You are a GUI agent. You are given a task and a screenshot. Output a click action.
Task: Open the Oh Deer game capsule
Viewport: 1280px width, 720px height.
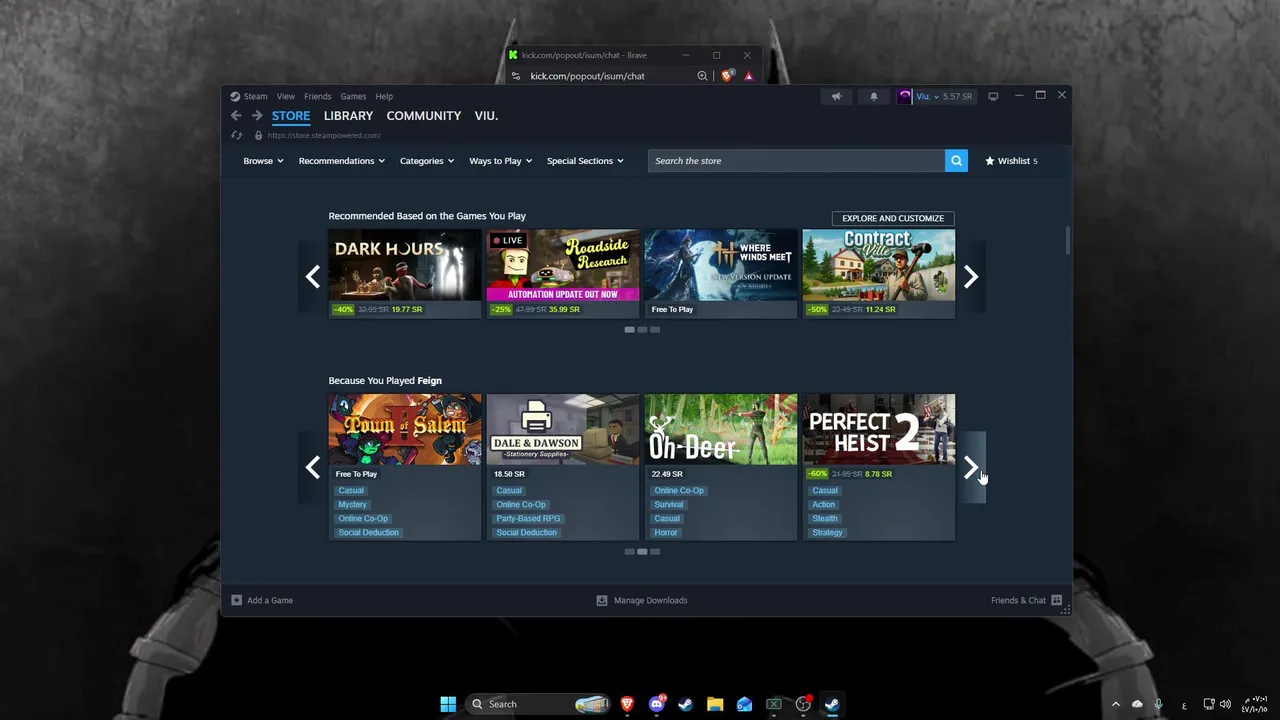tap(721, 467)
